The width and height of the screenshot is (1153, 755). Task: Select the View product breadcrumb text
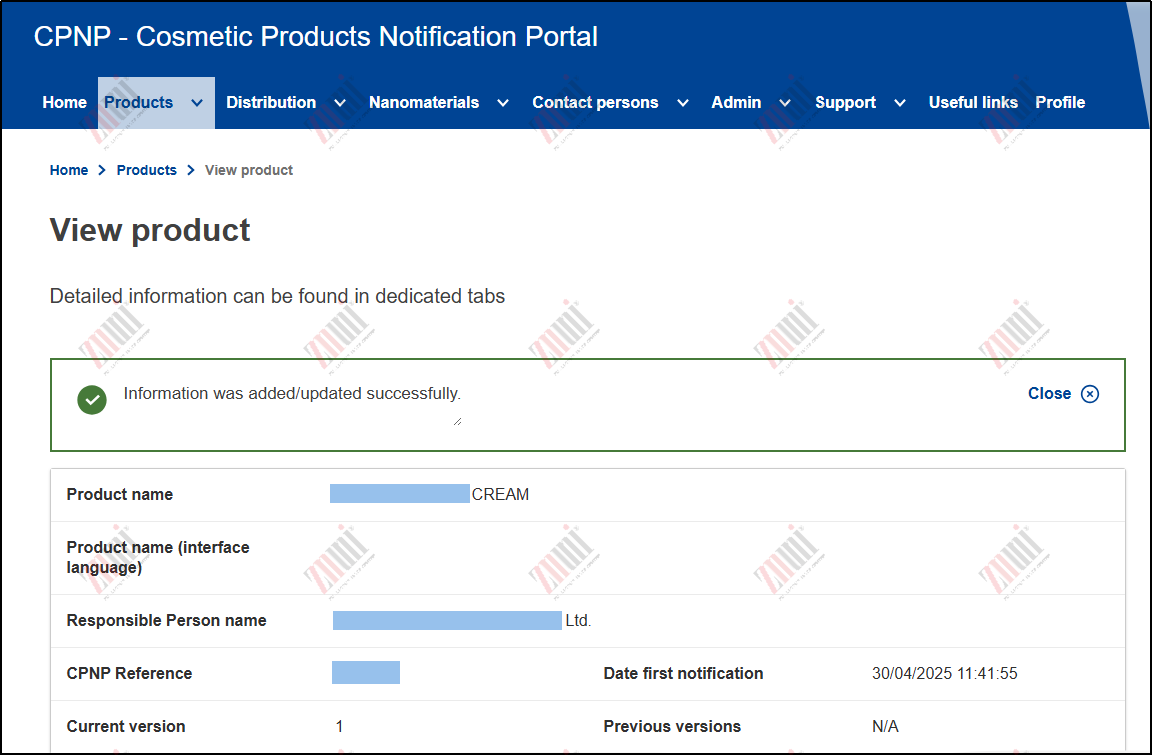point(249,170)
